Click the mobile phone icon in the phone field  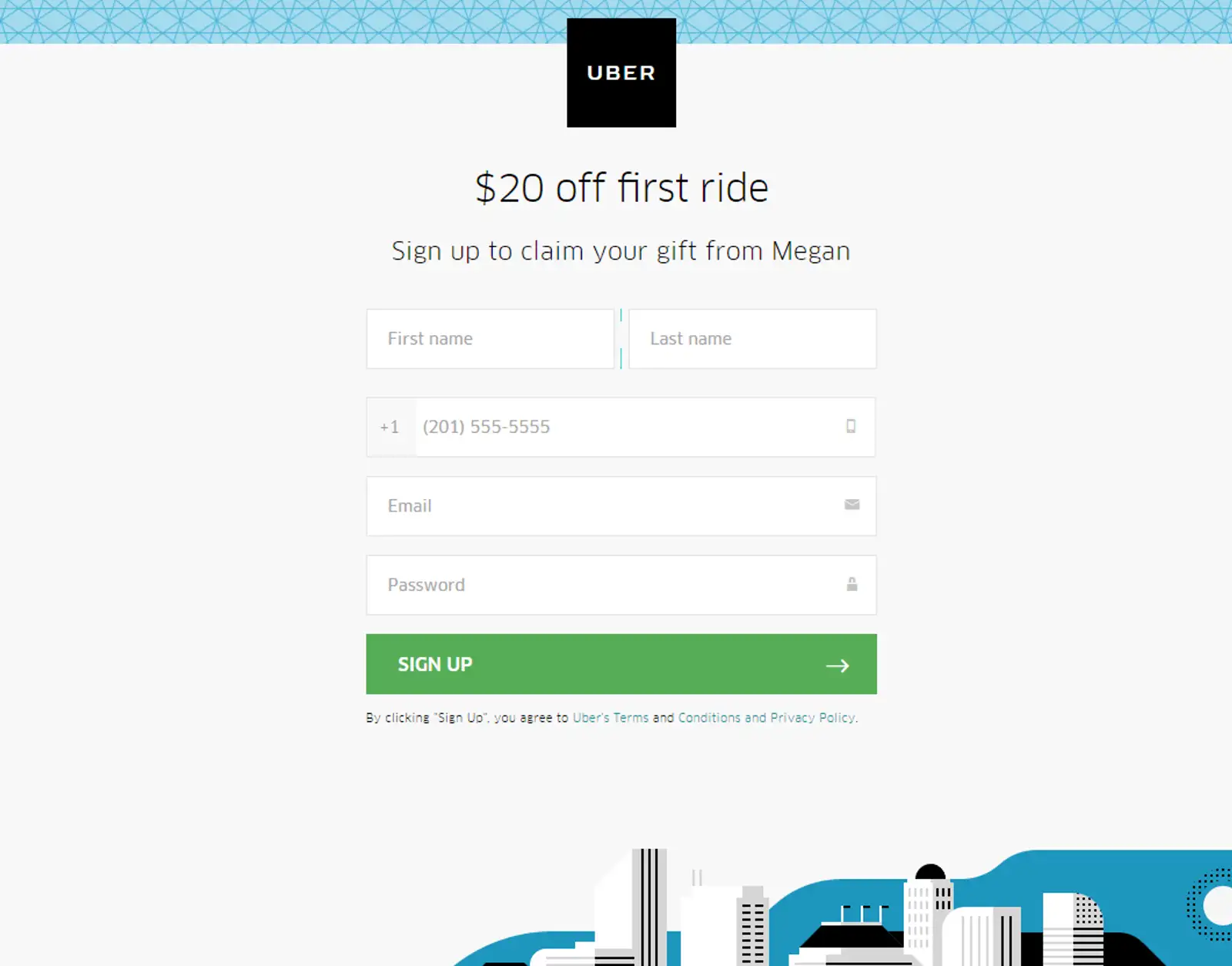[x=852, y=428]
